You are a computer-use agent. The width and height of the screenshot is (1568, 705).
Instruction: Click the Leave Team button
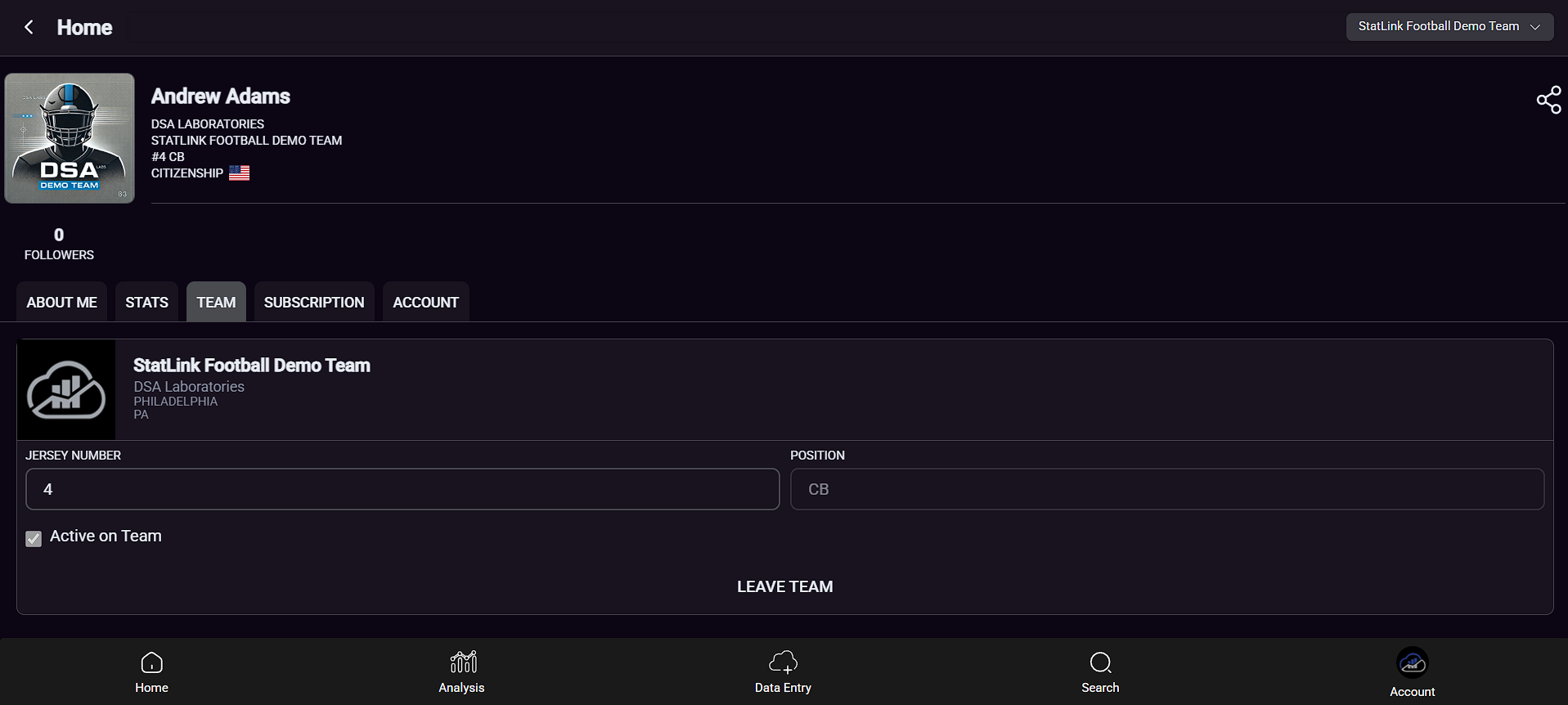pos(785,586)
